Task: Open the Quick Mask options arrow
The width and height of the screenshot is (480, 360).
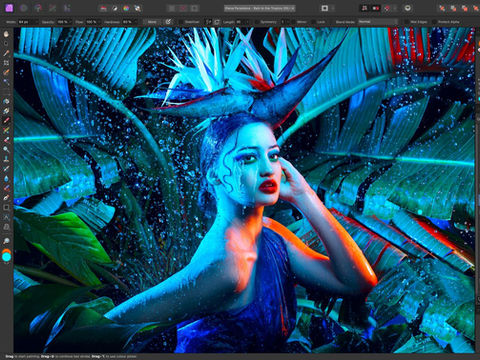Action: click(333, 8)
